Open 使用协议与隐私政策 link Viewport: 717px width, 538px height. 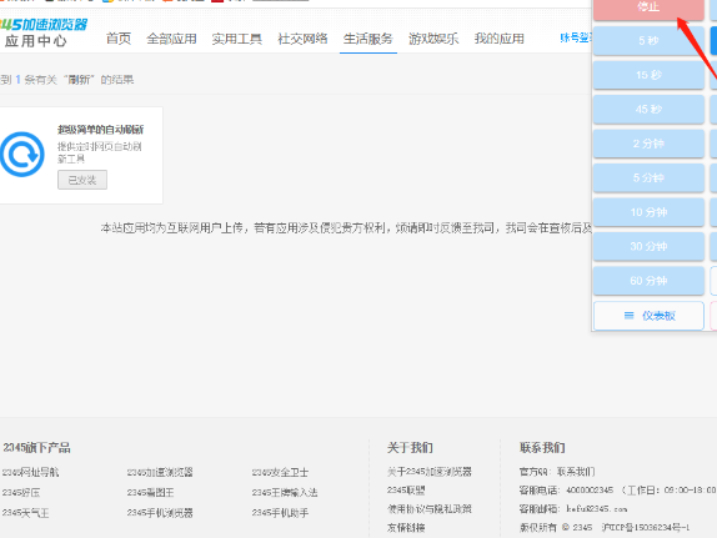[429, 509]
